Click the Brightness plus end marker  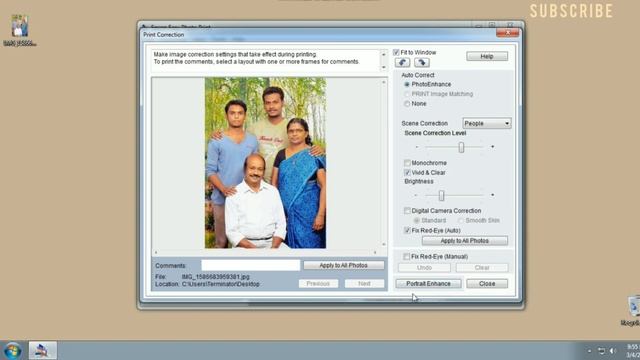pyautogui.click(x=493, y=196)
